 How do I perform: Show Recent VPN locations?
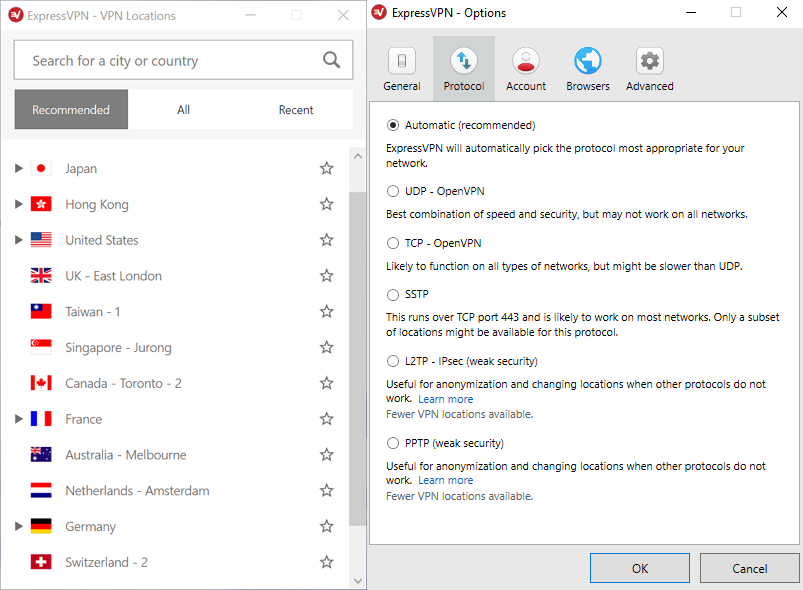click(x=296, y=110)
